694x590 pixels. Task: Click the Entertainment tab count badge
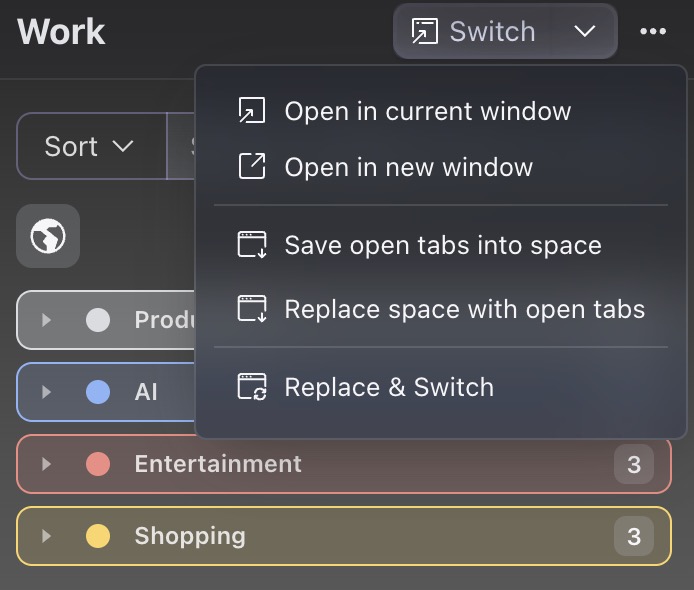pyautogui.click(x=633, y=464)
